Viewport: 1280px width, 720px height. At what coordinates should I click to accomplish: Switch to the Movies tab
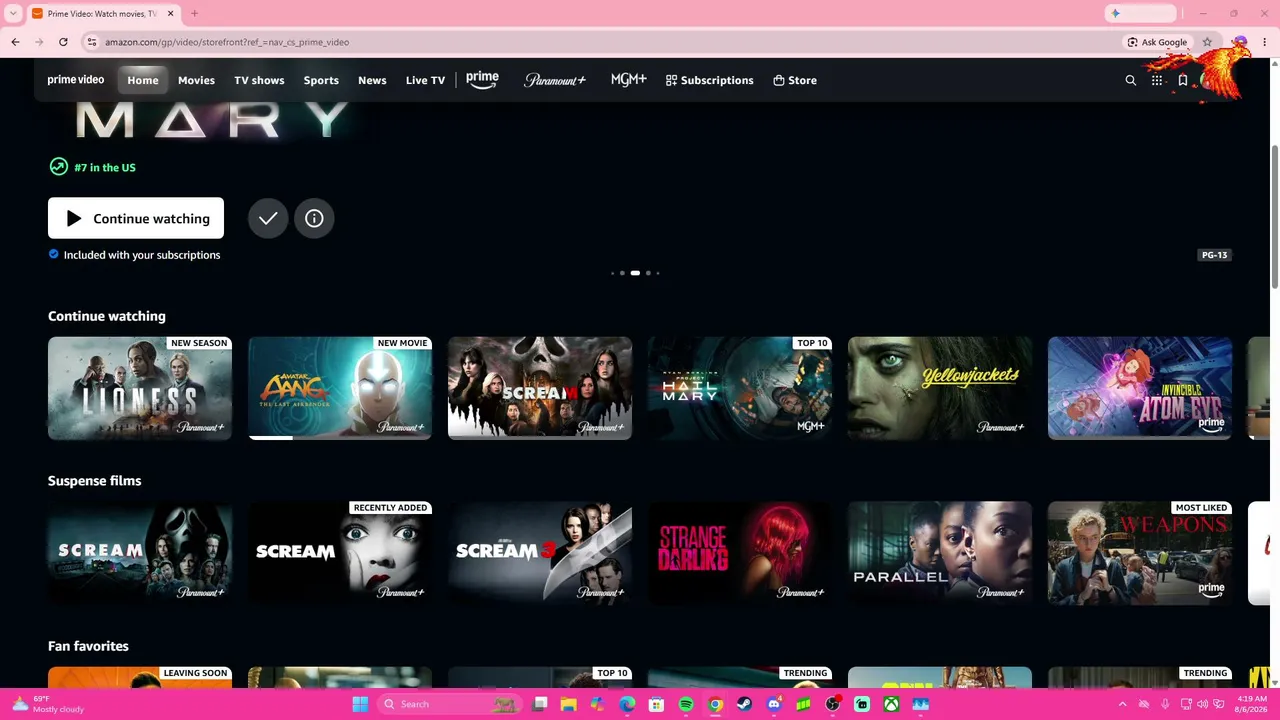pos(196,80)
